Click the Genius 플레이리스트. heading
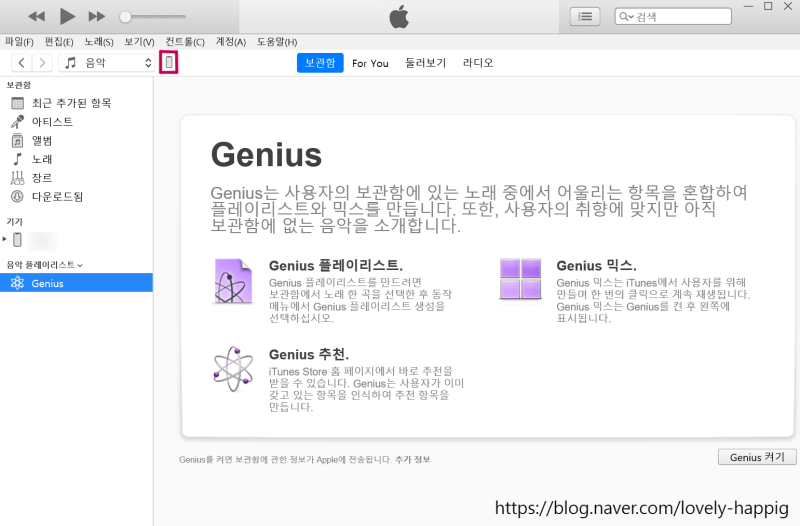 pos(336,266)
